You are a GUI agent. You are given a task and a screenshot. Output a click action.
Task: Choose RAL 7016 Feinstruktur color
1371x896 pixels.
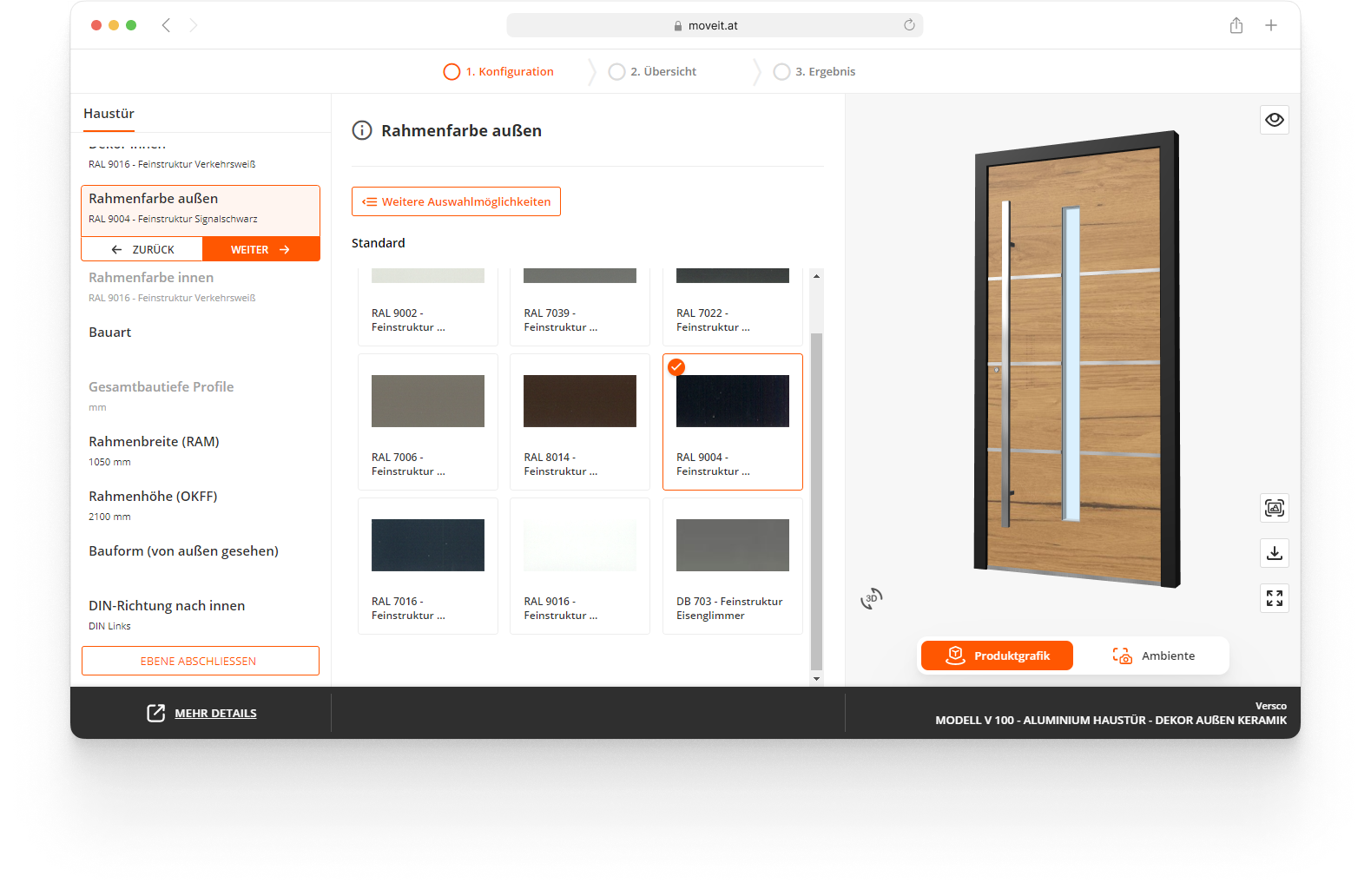coord(428,566)
